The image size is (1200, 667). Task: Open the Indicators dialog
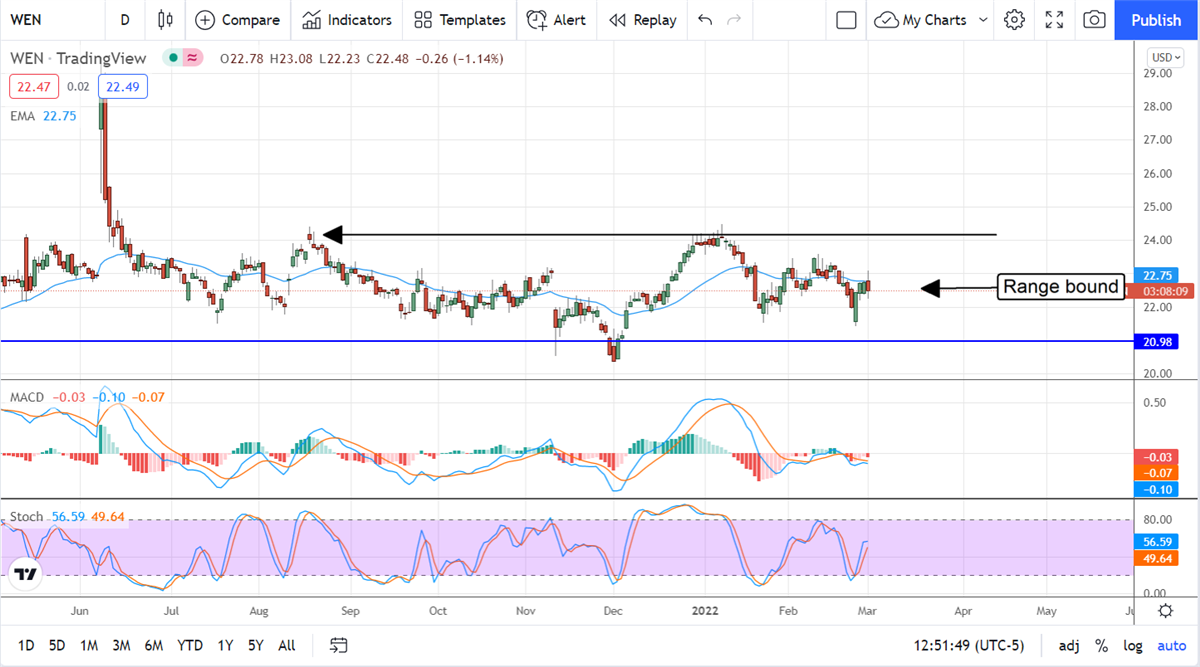(347, 20)
